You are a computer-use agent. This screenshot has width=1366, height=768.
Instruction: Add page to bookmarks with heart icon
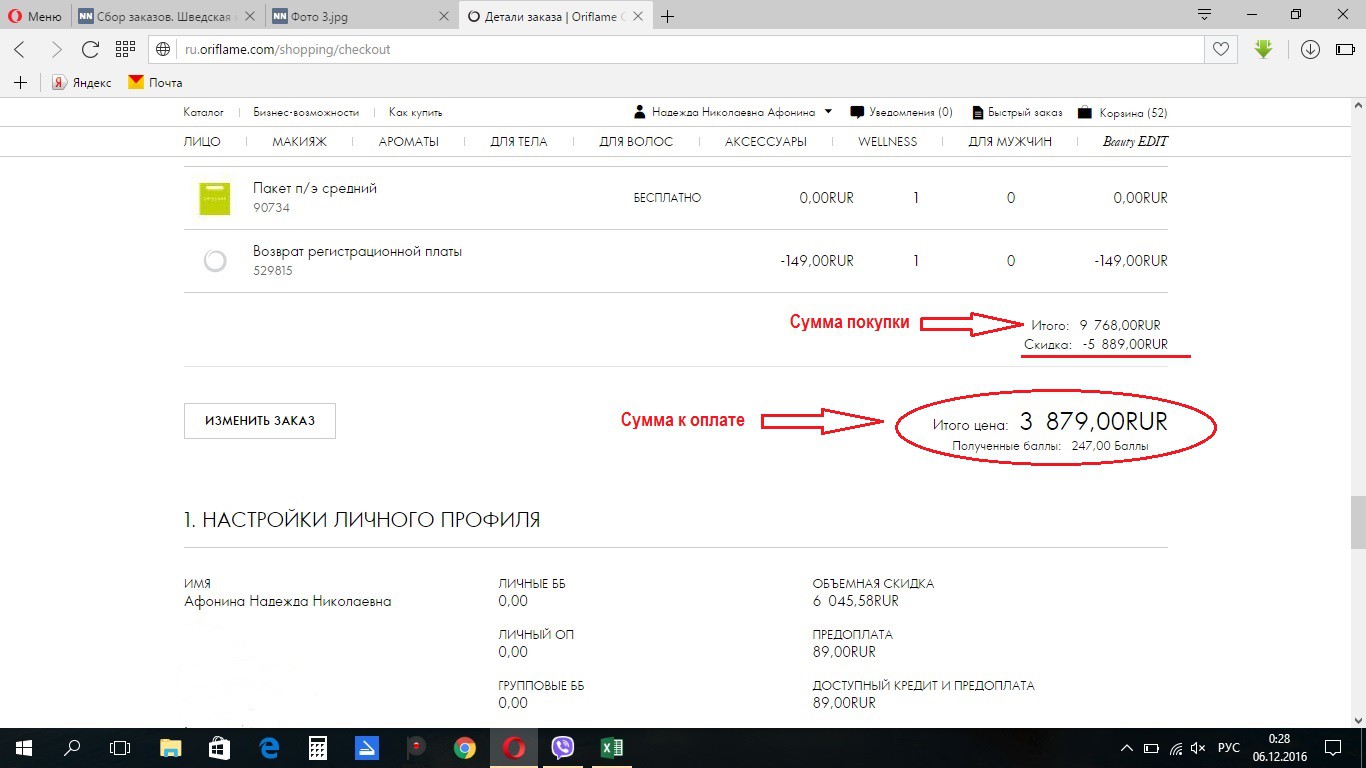(1220, 49)
